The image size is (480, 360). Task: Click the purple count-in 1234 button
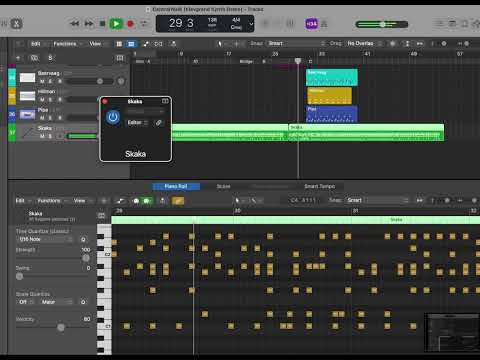311,24
